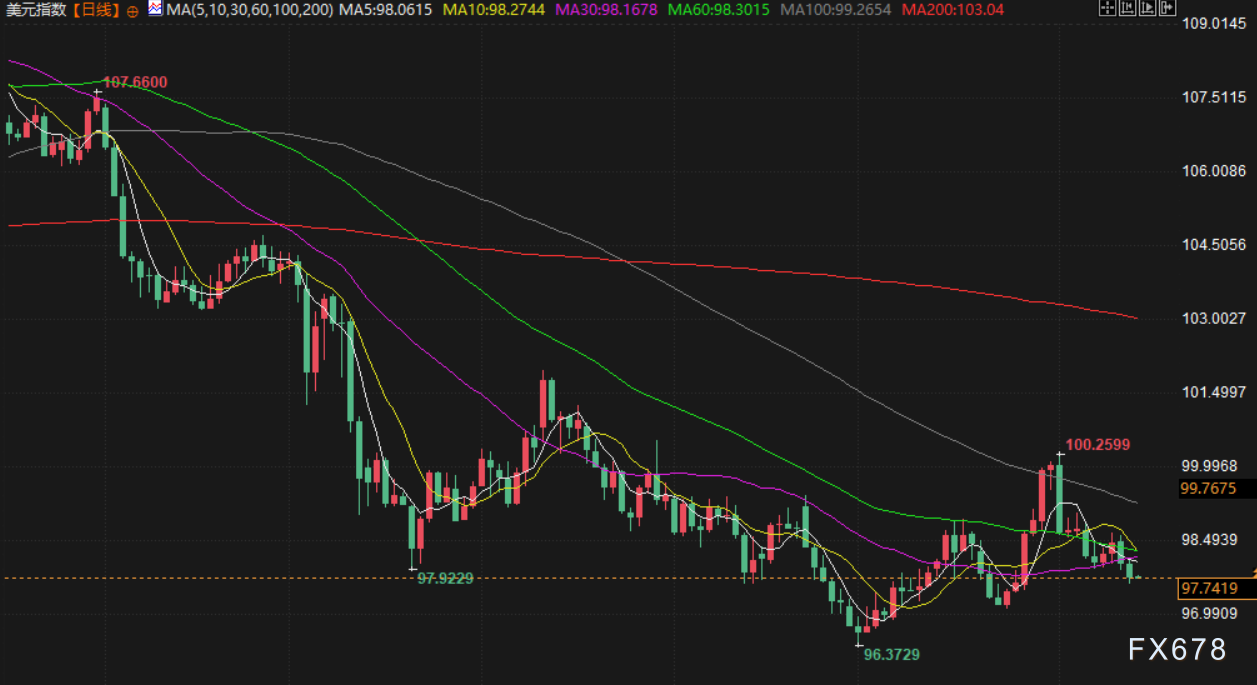Image resolution: width=1257 pixels, height=685 pixels.
Task: Click the circled crosshair icon beside 日线
Action: tap(134, 9)
